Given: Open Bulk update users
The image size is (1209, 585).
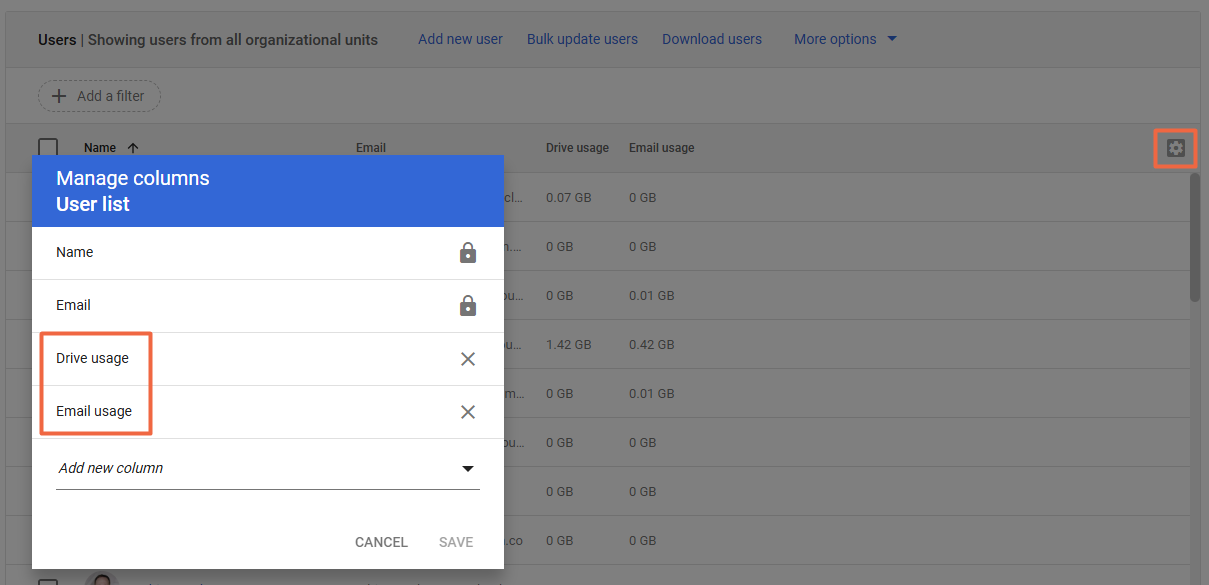Looking at the screenshot, I should tap(582, 39).
